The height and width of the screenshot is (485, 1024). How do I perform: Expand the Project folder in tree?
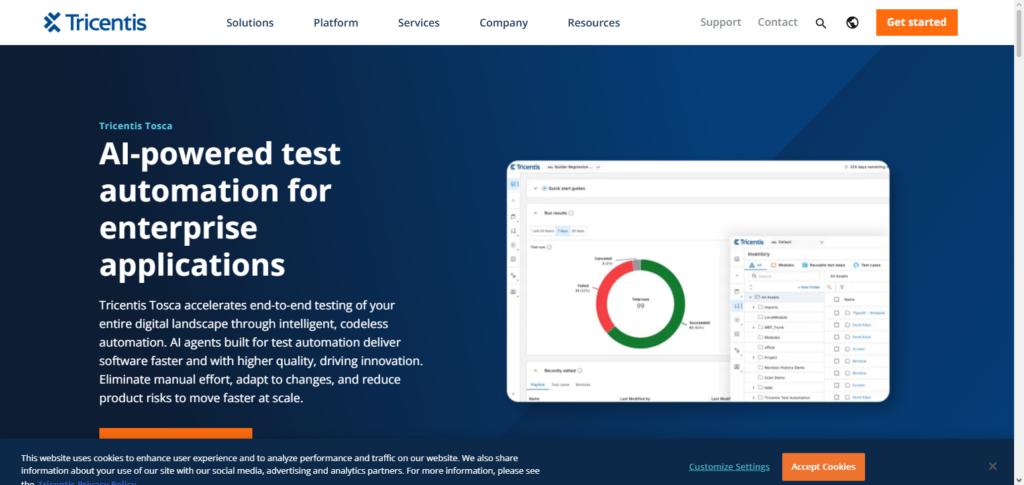(x=754, y=358)
